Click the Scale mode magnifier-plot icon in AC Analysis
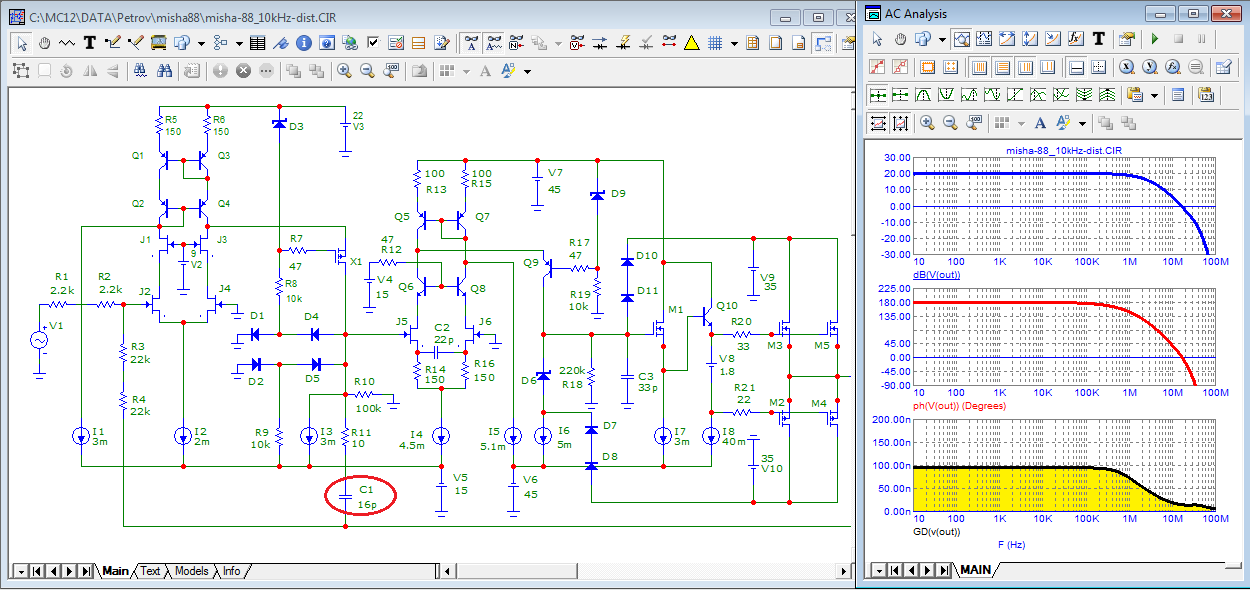The width and height of the screenshot is (1250, 590). (x=962, y=39)
